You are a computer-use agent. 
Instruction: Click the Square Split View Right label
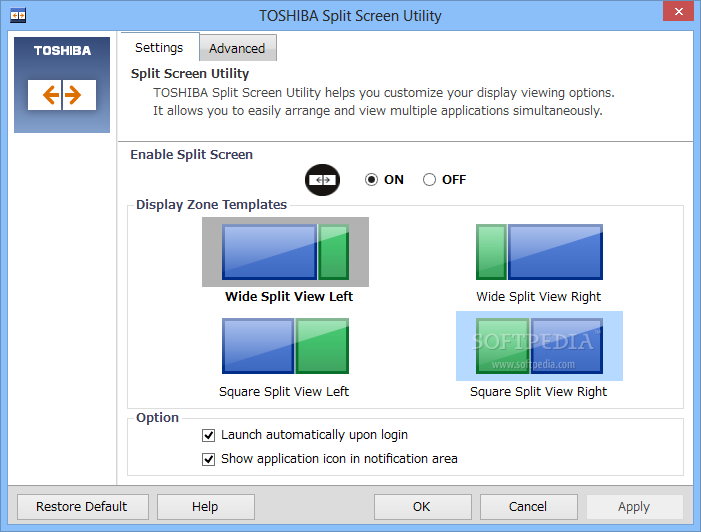[539, 392]
